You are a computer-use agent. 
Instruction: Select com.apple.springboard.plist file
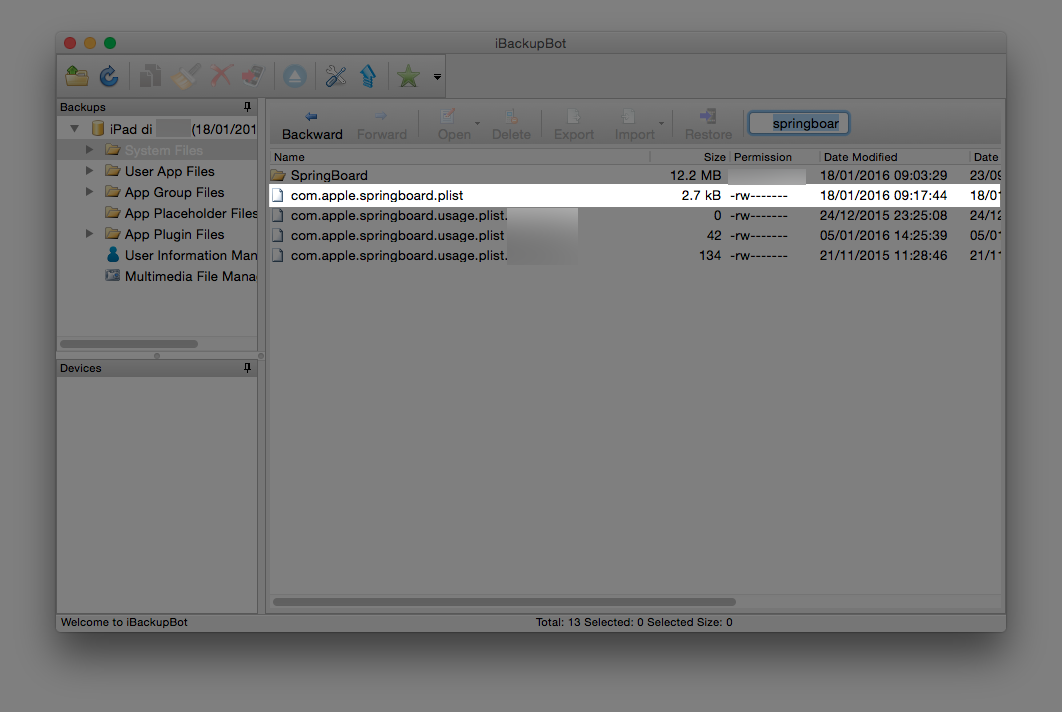[x=635, y=195]
